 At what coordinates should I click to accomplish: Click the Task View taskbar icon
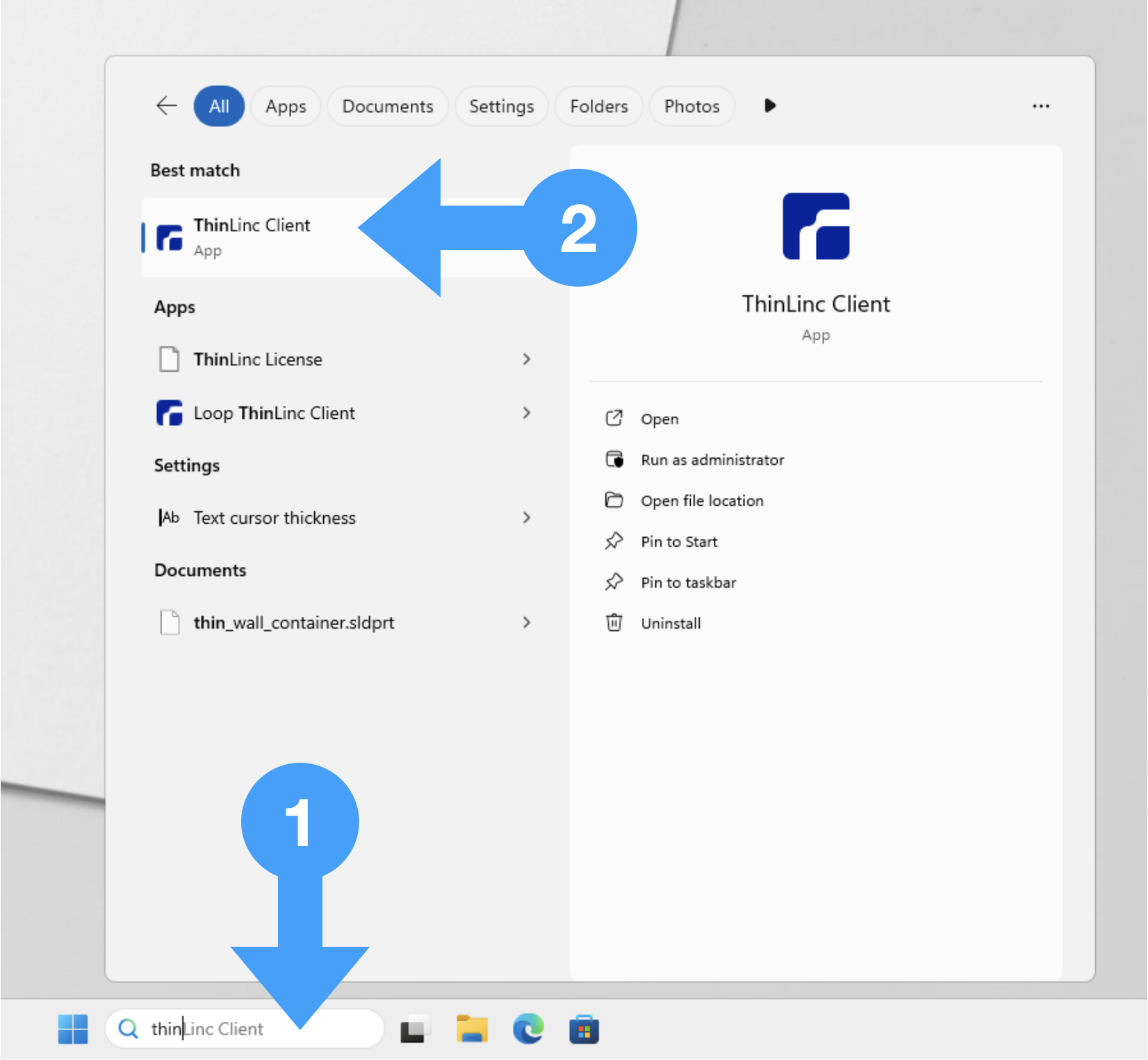[x=415, y=1029]
